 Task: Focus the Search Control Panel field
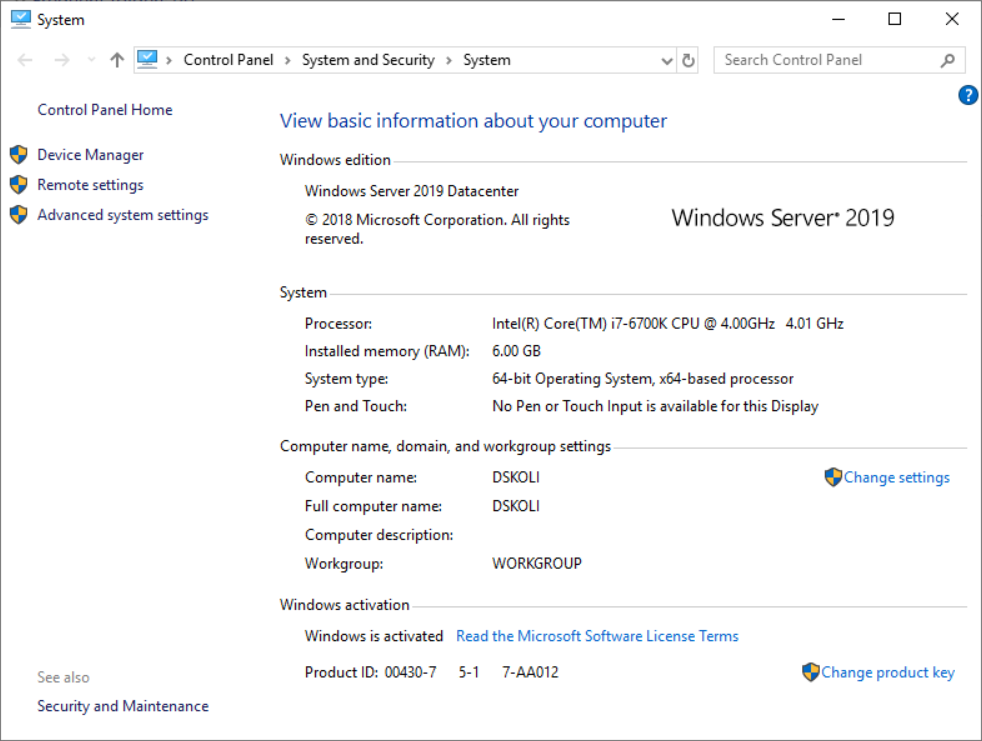click(x=839, y=60)
